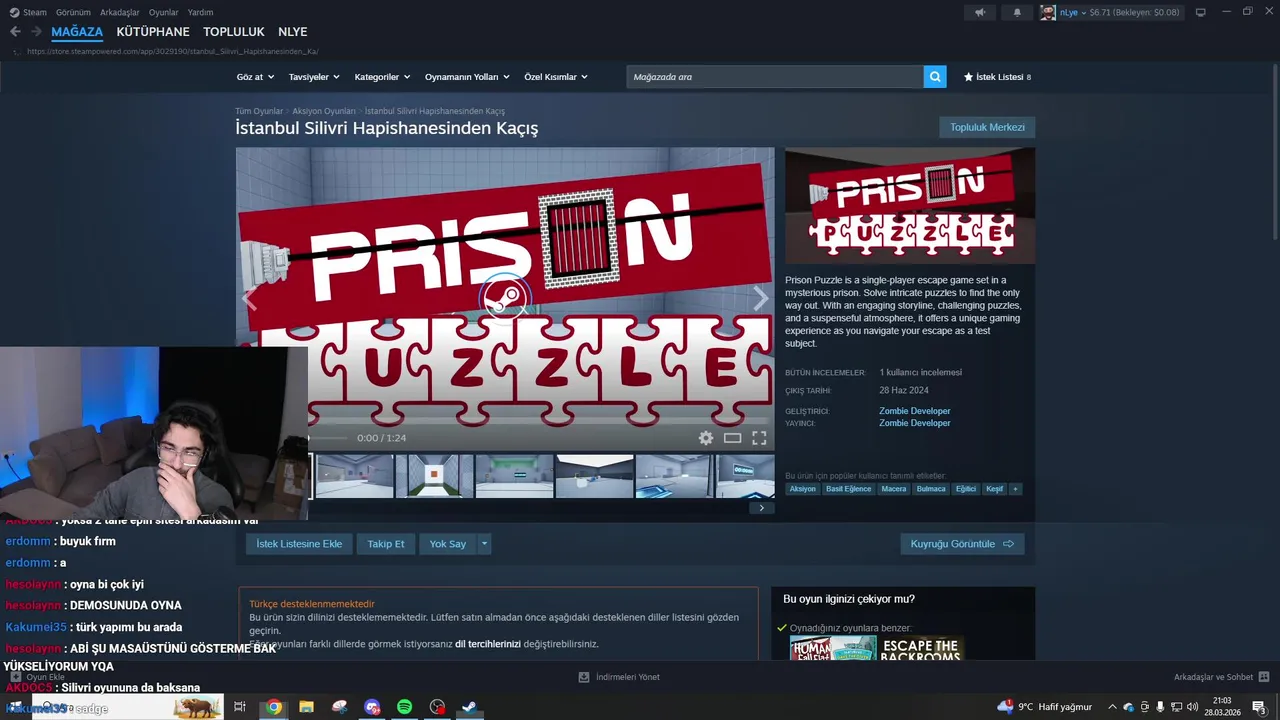Enter fullscreen on the trailer video
1280x720 pixels.
[759, 438]
